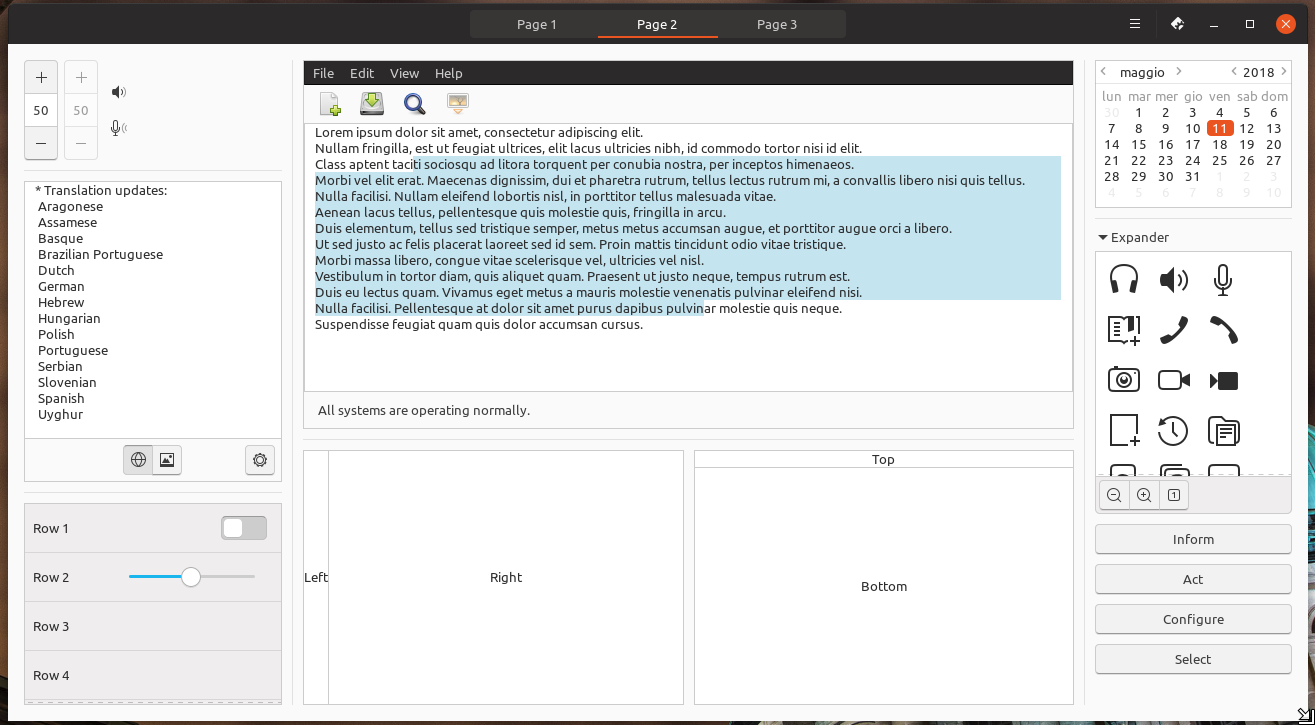Select the solid black record icon

(1223, 380)
